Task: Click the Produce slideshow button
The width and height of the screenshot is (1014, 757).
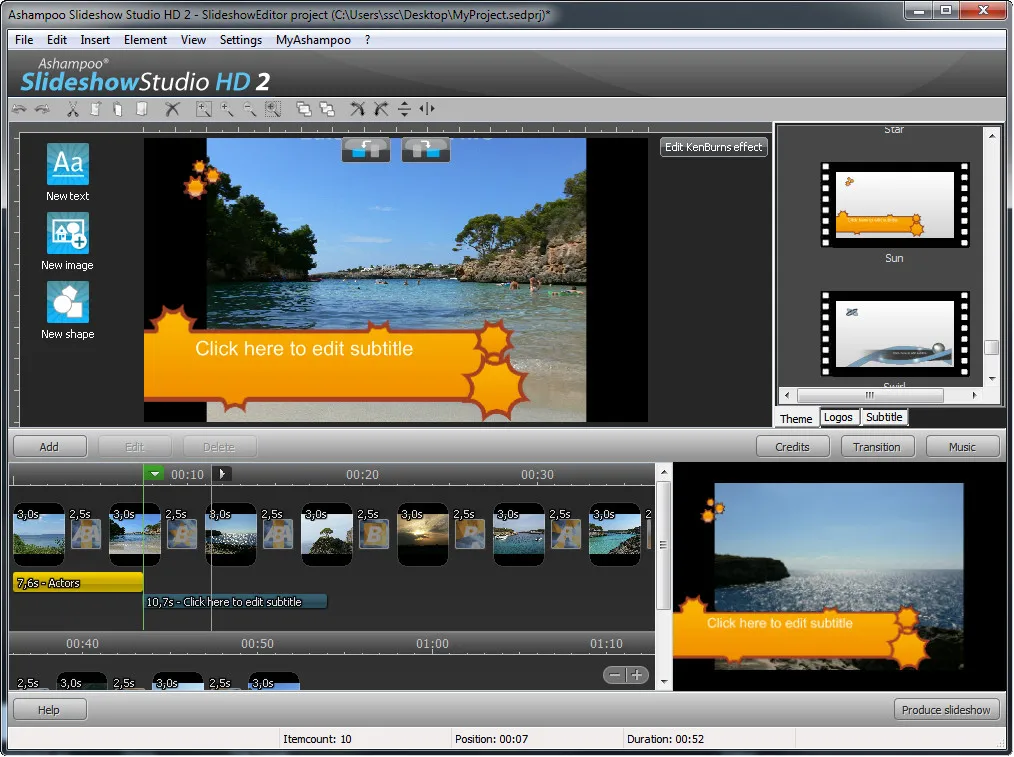Action: [x=945, y=710]
